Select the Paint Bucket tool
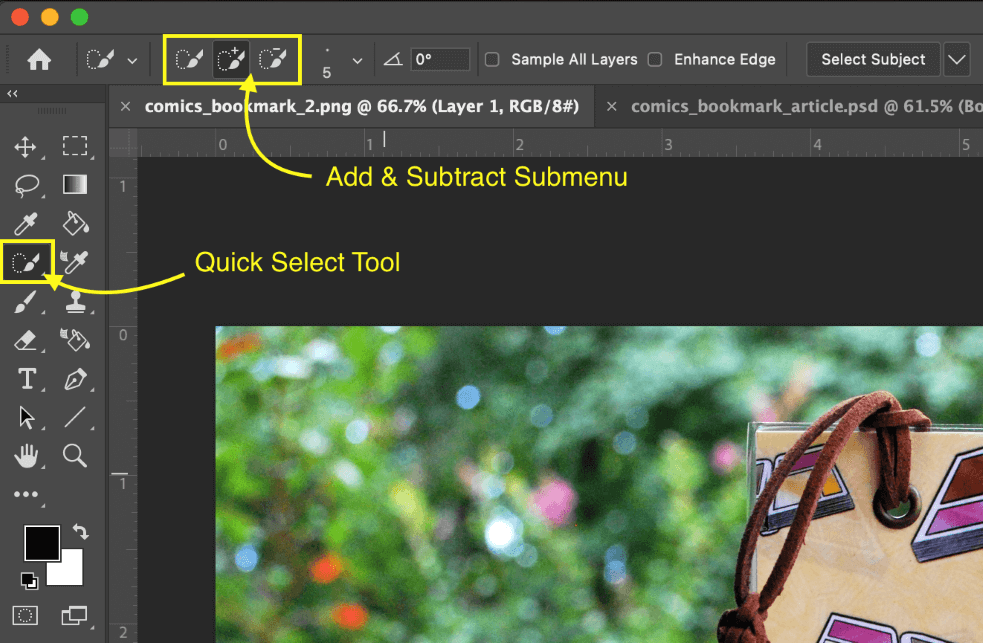 [75, 224]
